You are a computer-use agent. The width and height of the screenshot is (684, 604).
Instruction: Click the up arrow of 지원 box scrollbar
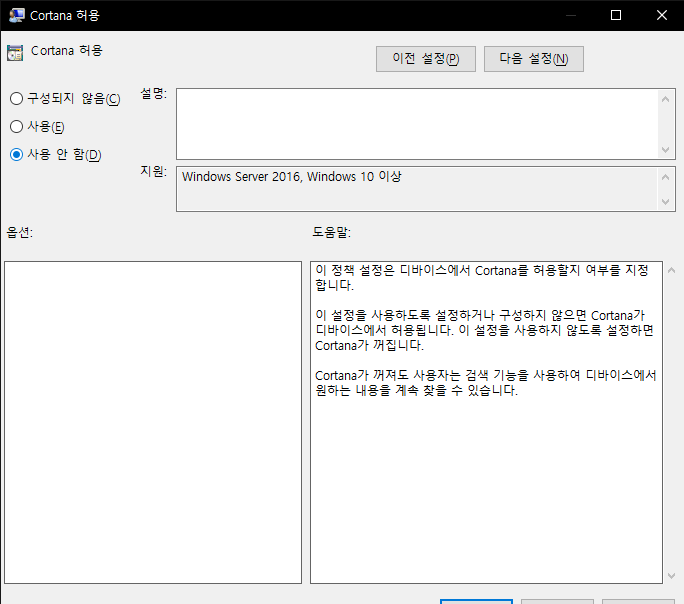coord(665,177)
